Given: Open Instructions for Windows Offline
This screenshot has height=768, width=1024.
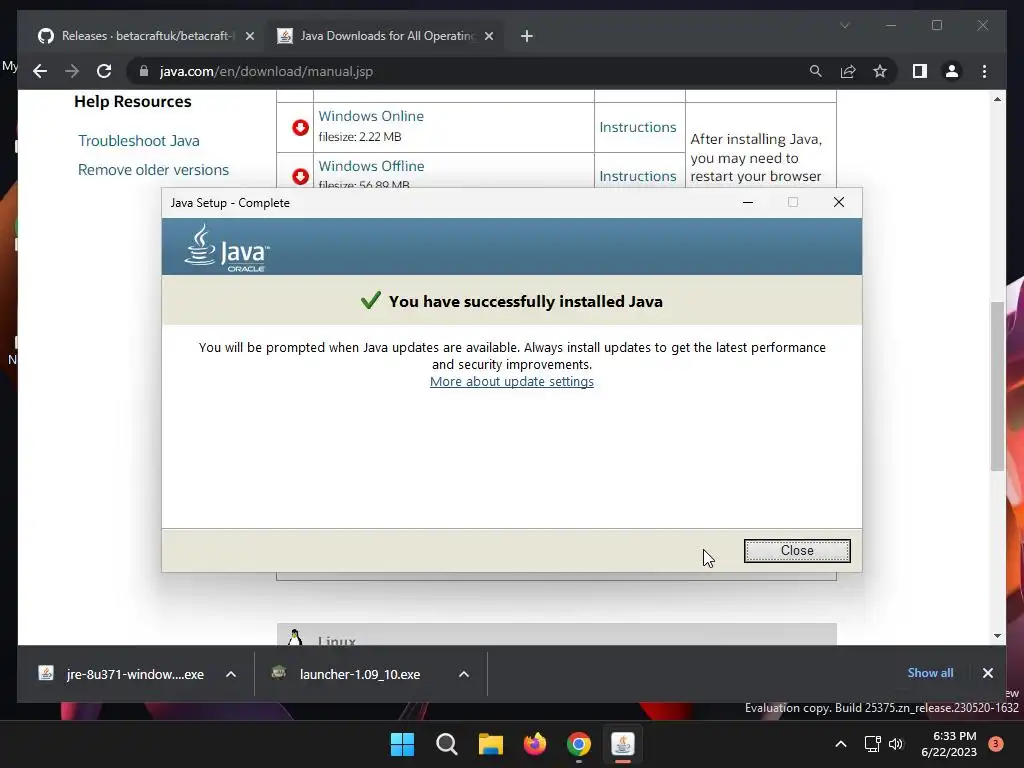Looking at the screenshot, I should coord(637,176).
